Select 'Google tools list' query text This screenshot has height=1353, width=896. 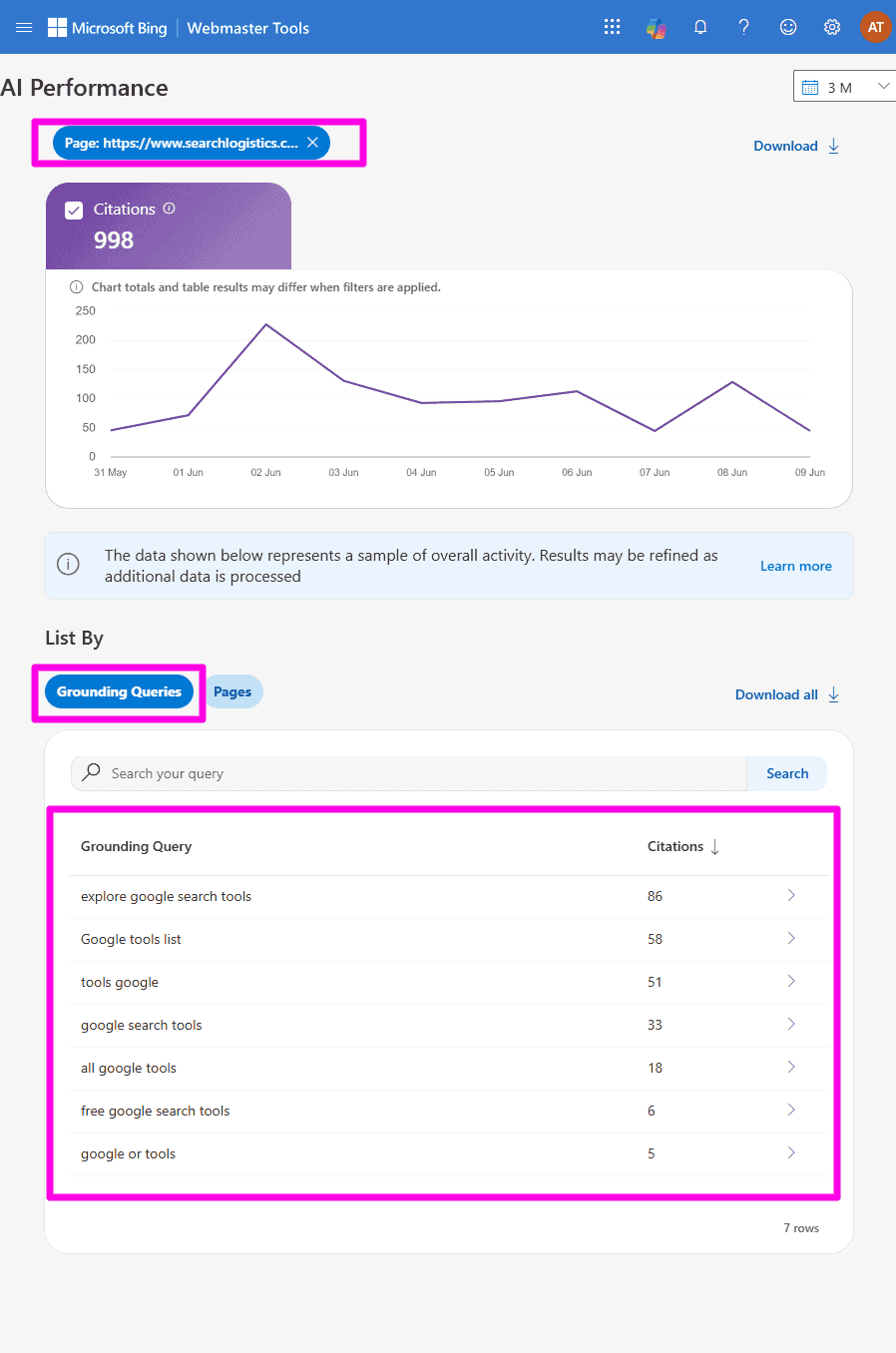coord(131,939)
